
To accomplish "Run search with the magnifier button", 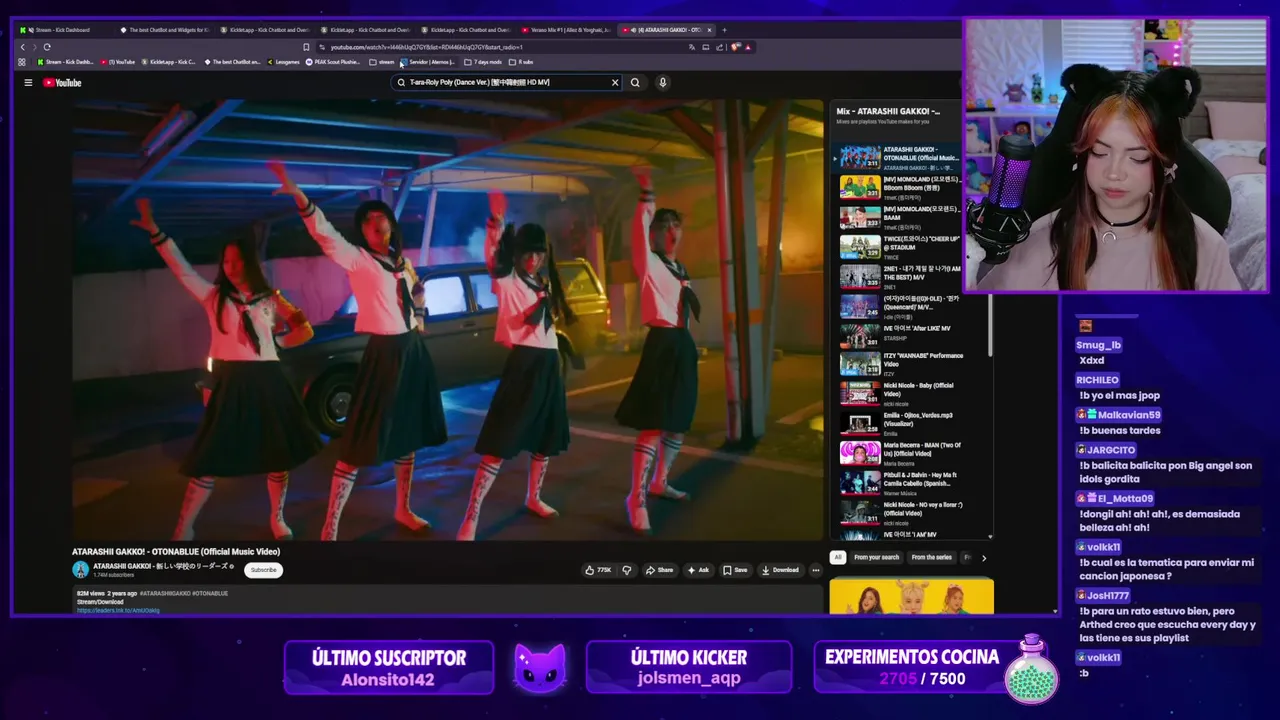I will pos(635,83).
